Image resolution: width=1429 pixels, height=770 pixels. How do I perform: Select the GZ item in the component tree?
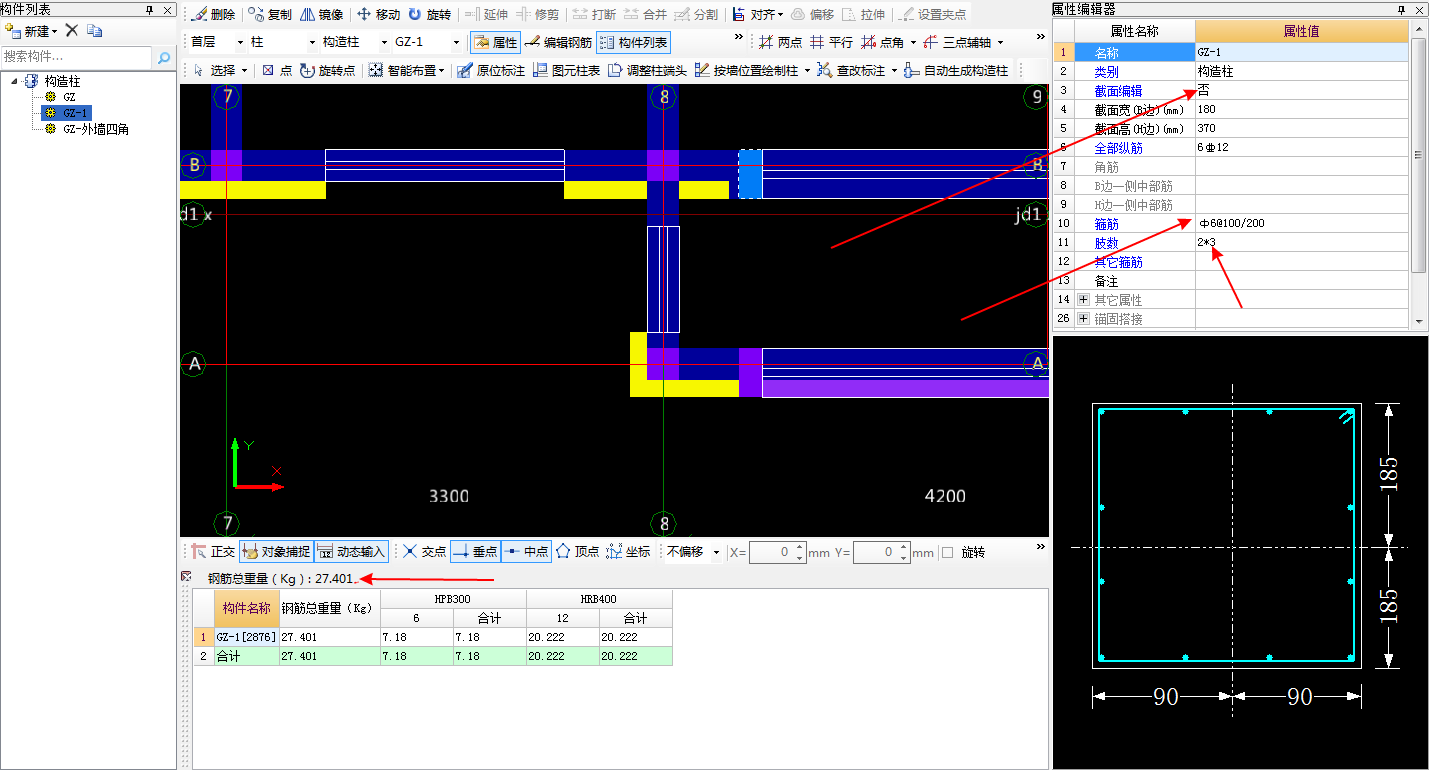click(x=69, y=97)
